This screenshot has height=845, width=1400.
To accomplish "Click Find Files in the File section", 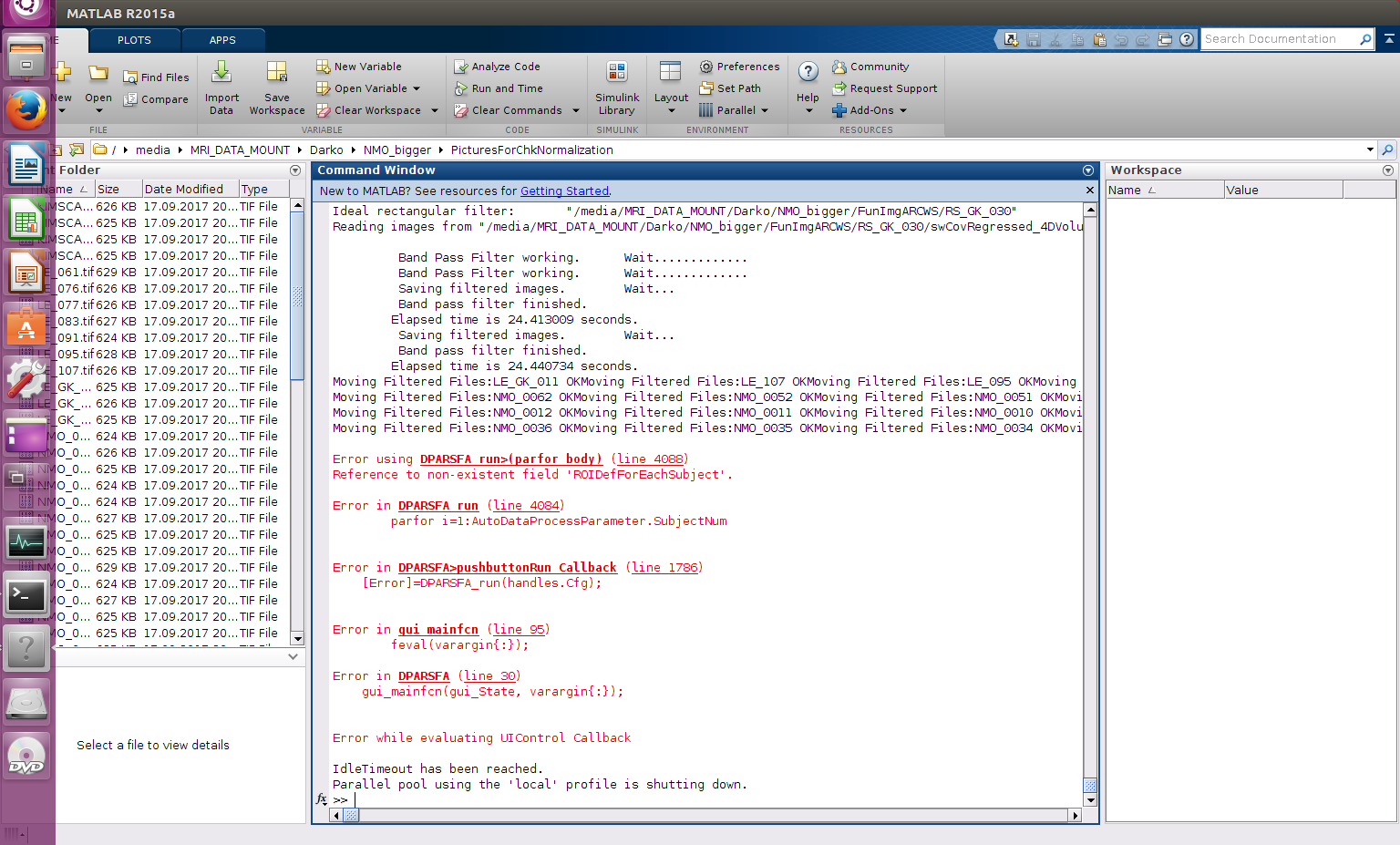I will pyautogui.click(x=156, y=77).
